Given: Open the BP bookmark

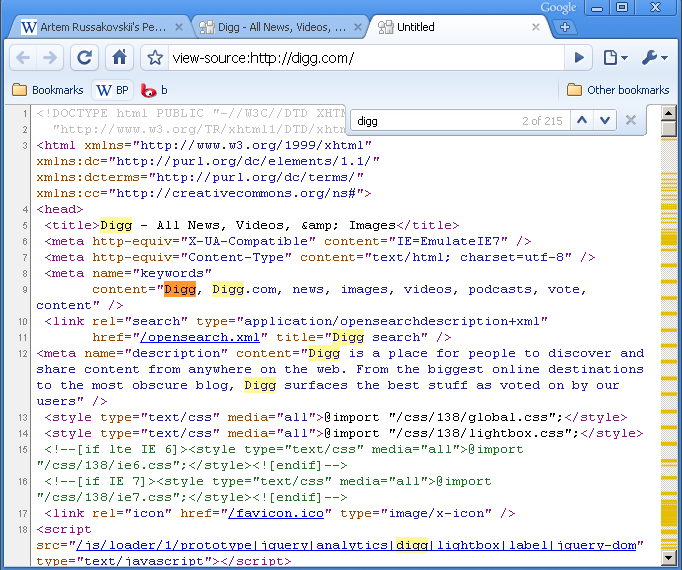Looking at the screenshot, I should [112, 90].
